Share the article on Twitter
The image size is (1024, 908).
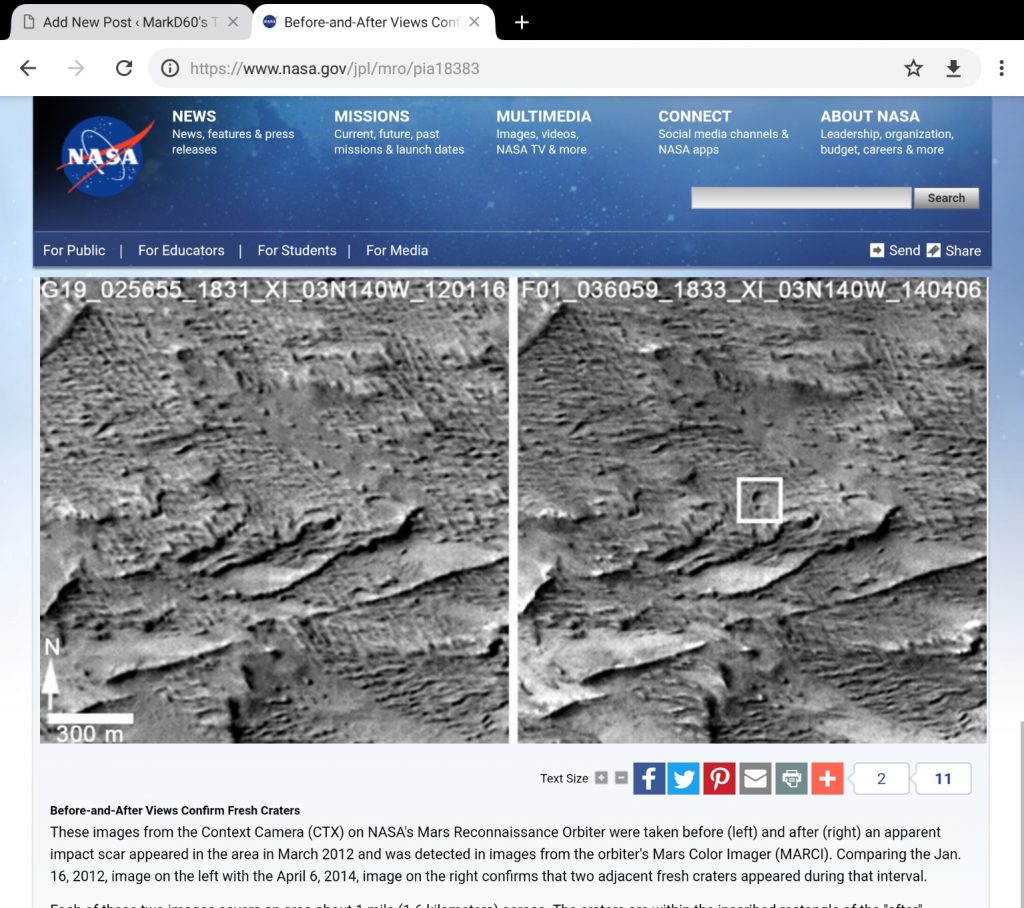(x=684, y=778)
